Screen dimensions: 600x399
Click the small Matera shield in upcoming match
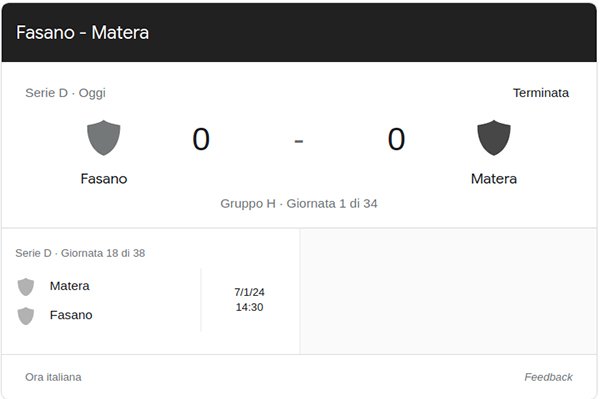coord(26,287)
